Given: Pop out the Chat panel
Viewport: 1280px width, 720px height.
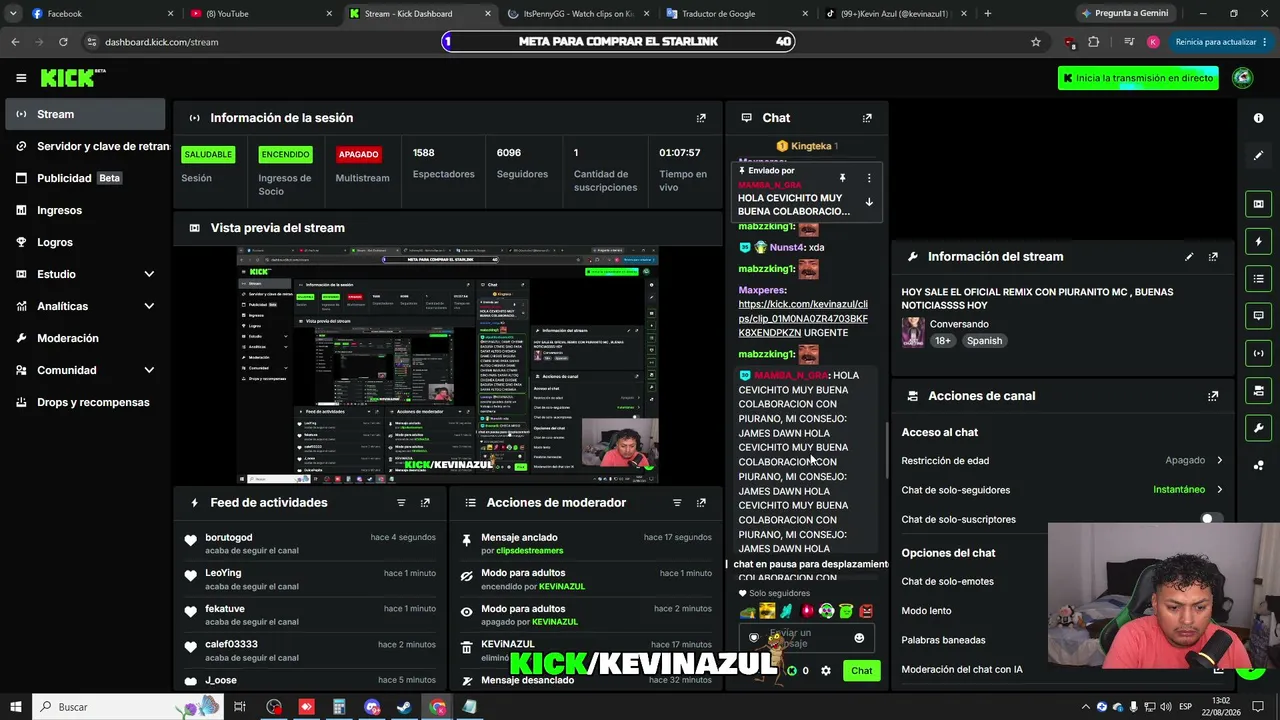Looking at the screenshot, I should point(867,118).
